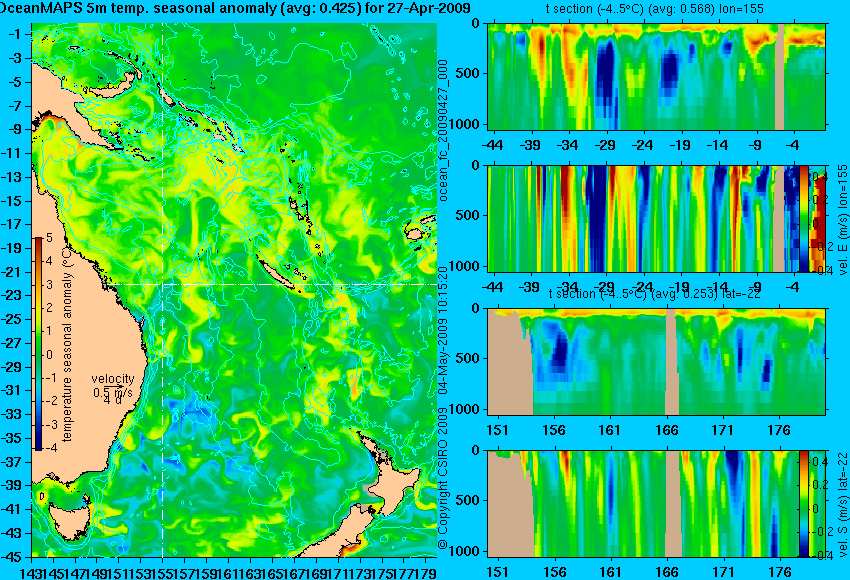Click the '-11' latitude tick on the map axis
Screen dimensions: 850x580
coord(13,153)
